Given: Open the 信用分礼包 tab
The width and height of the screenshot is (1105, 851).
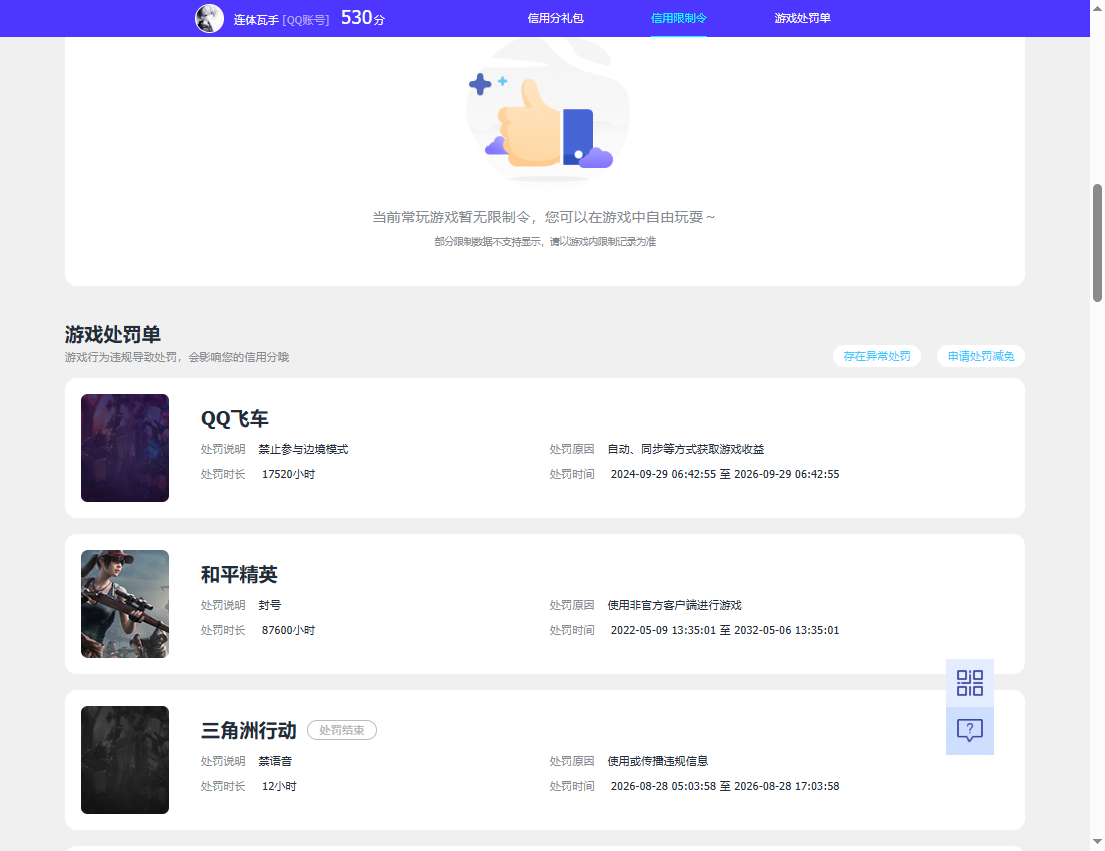Looking at the screenshot, I should (555, 18).
